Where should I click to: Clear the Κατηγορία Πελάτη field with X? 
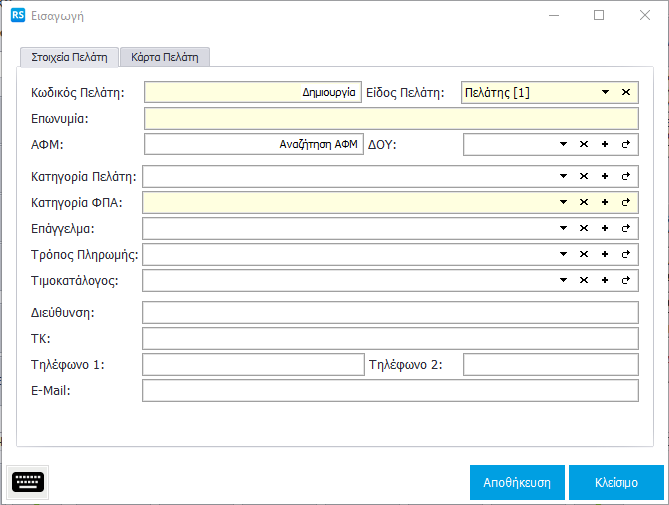585,177
